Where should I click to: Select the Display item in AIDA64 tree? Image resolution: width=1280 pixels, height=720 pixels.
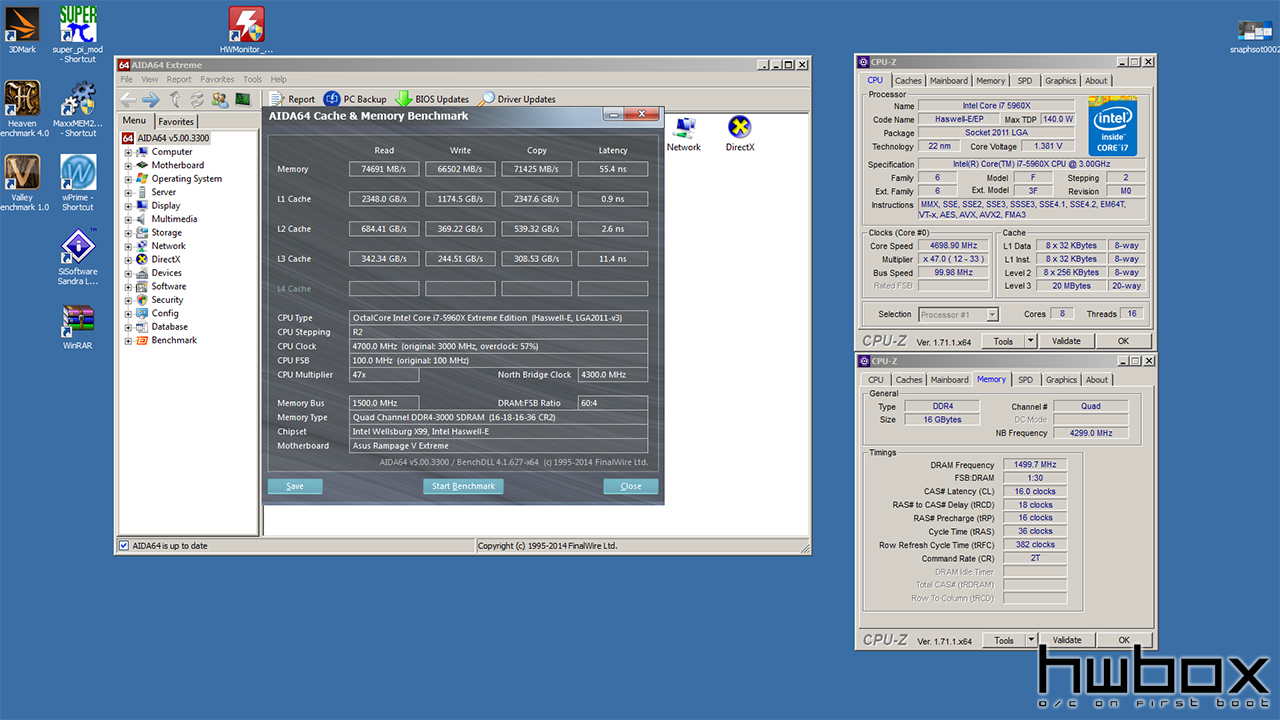click(166, 206)
